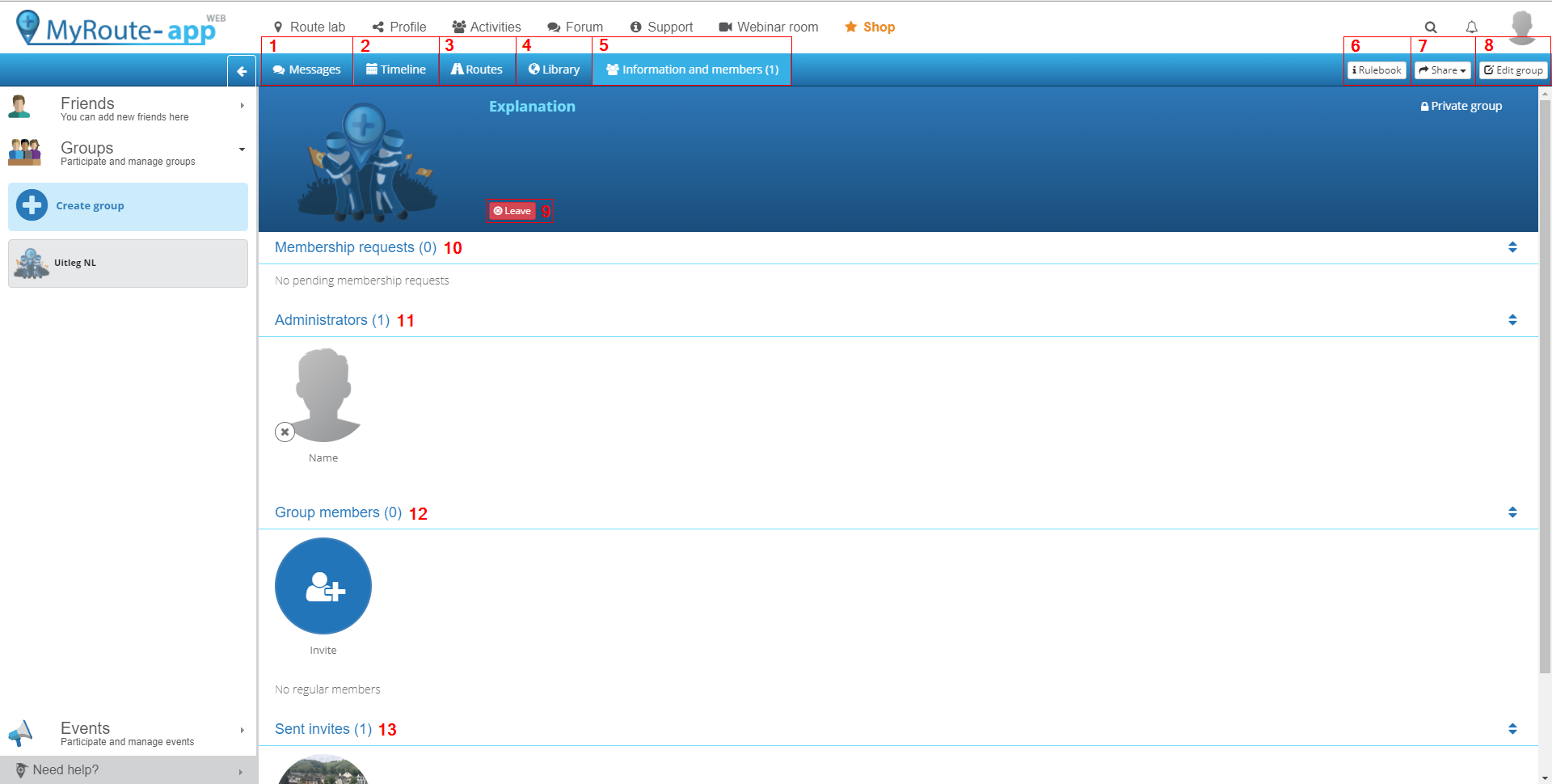The image size is (1552, 784).
Task: Expand the Need help? panel
Action: tap(129, 770)
